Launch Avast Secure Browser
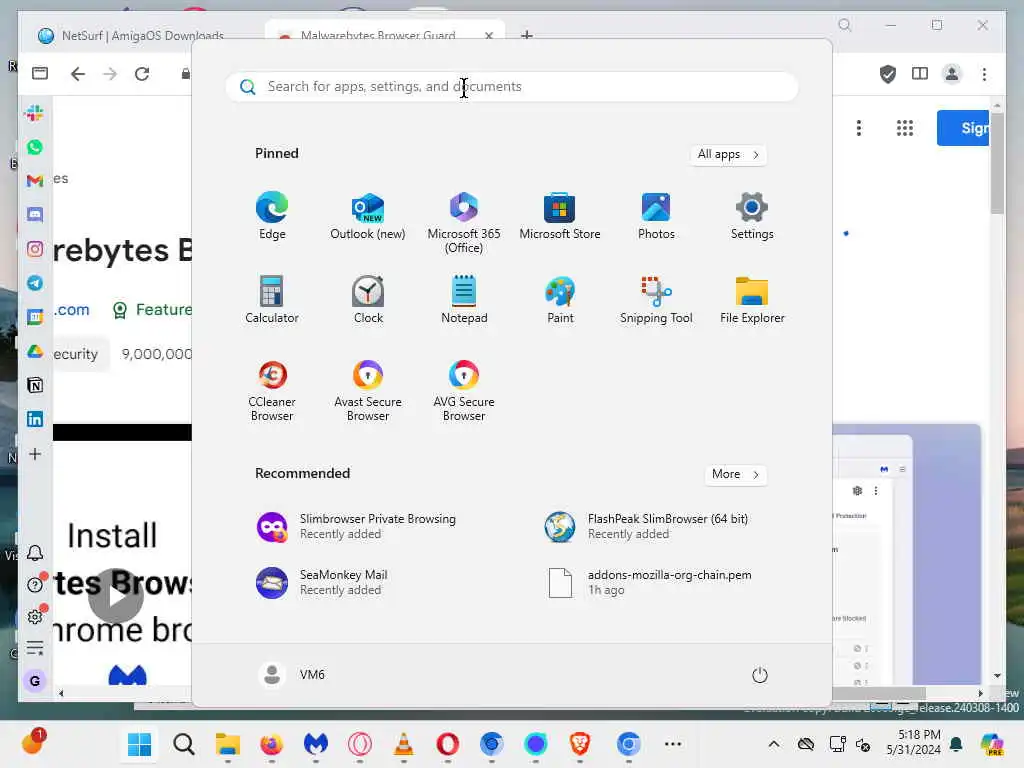Image resolution: width=1024 pixels, height=768 pixels. (368, 391)
